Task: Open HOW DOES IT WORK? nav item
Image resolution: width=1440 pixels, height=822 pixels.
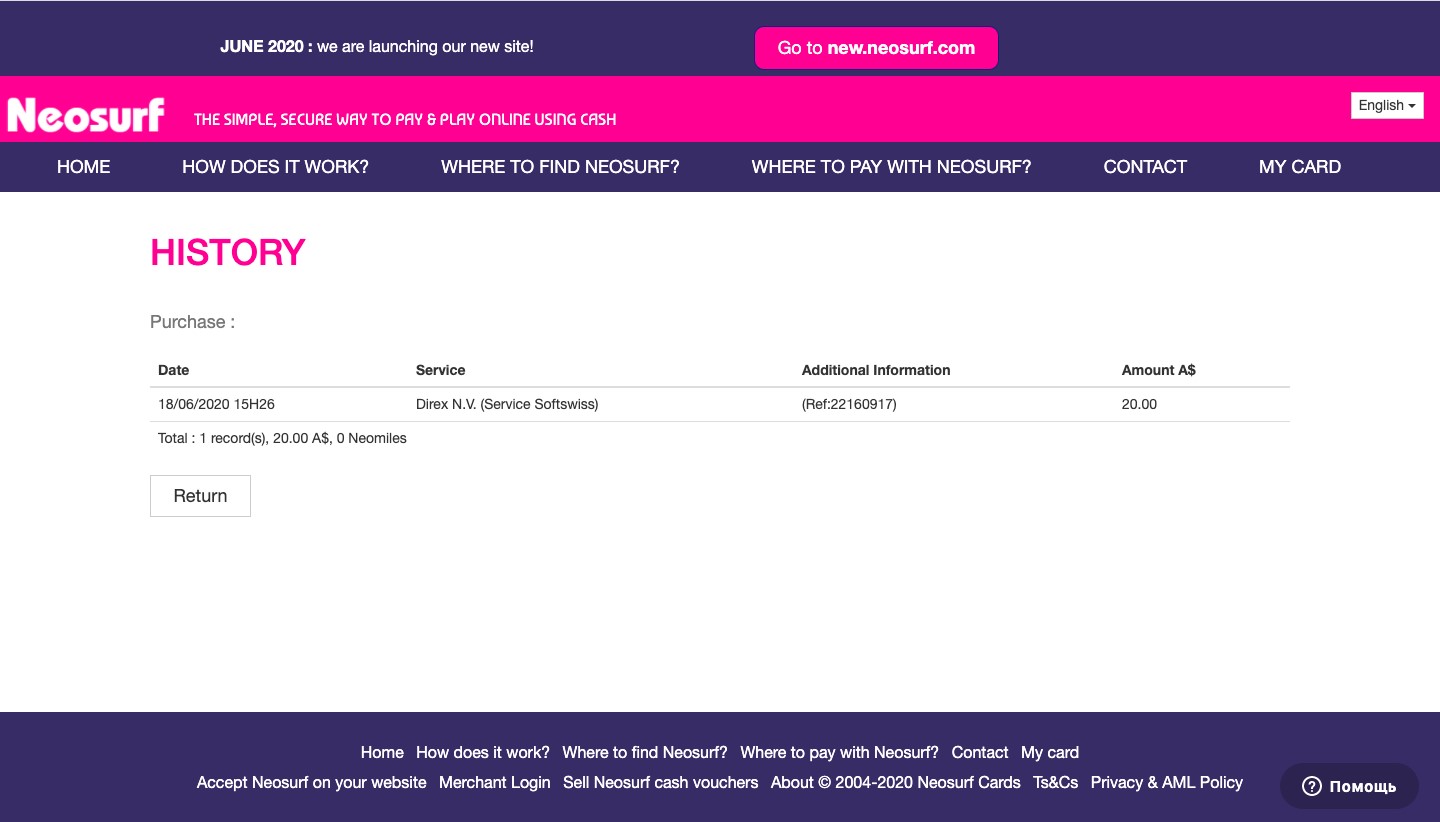Action: 275,167
